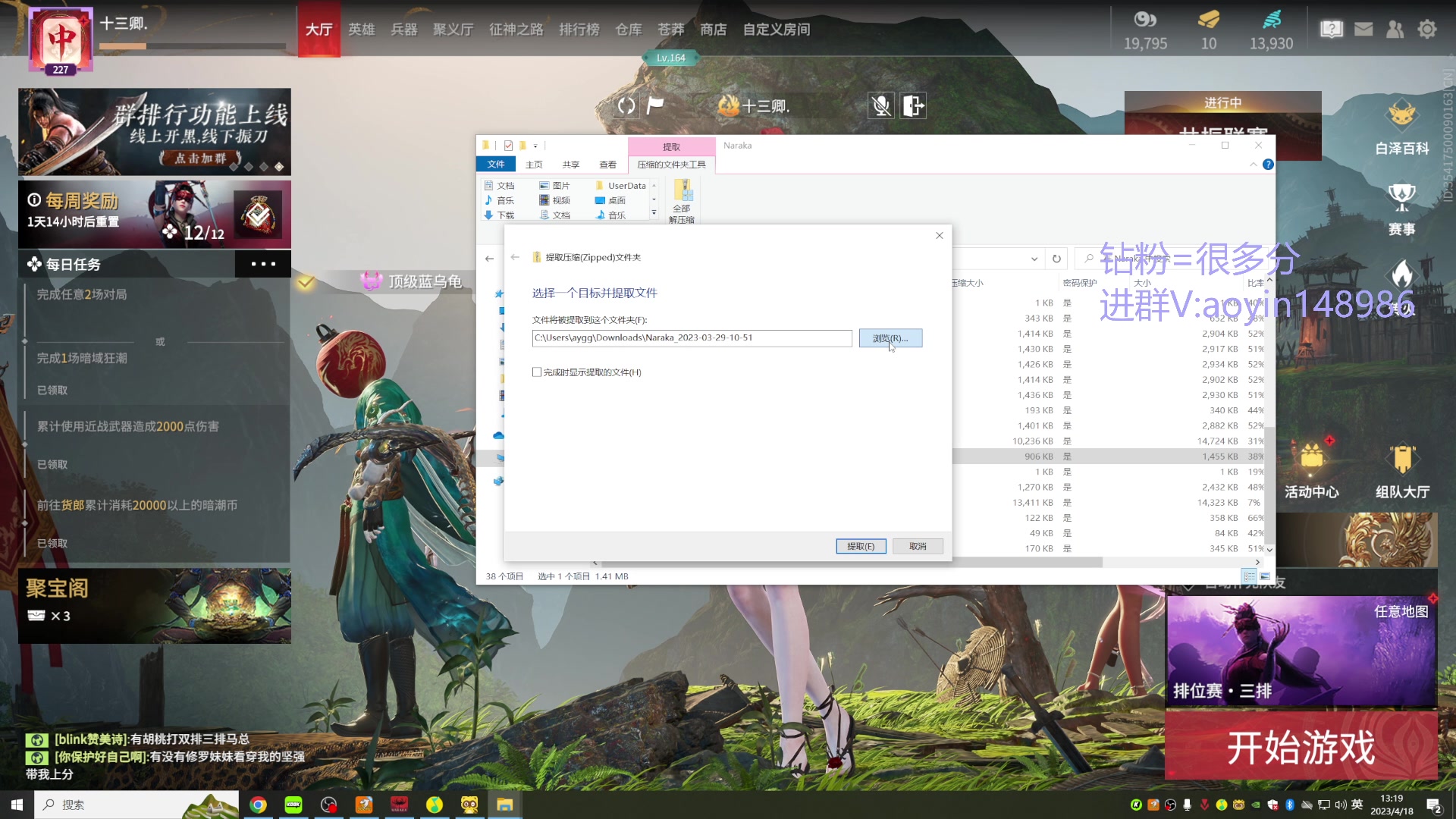Click the Explorer back navigation arrow
This screenshot has height=819, width=1456.
[489, 259]
